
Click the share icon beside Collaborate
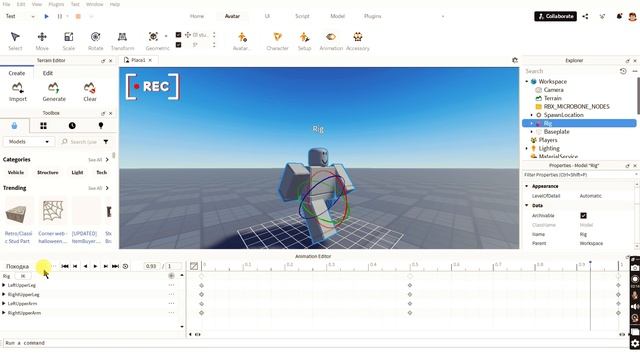pyautogui.click(x=585, y=16)
